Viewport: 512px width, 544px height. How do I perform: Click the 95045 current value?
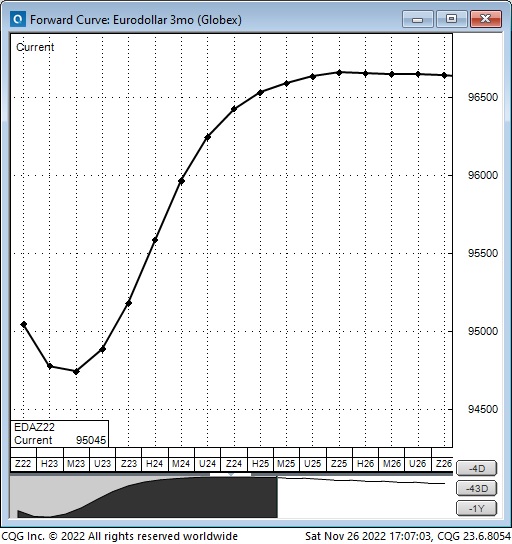pos(91,440)
